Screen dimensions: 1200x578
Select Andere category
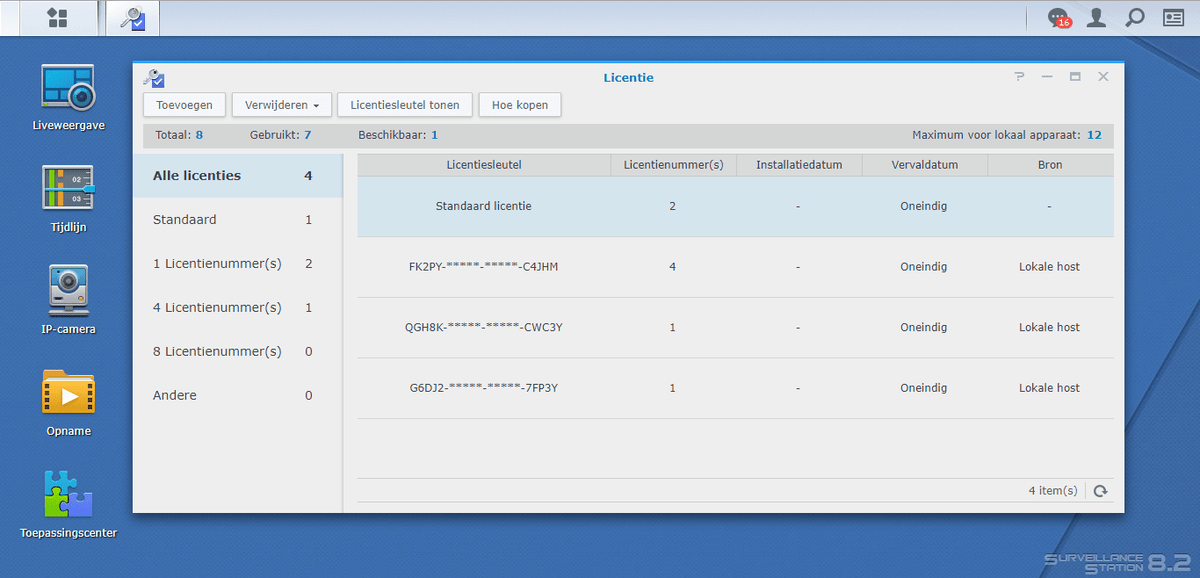[x=238, y=396]
